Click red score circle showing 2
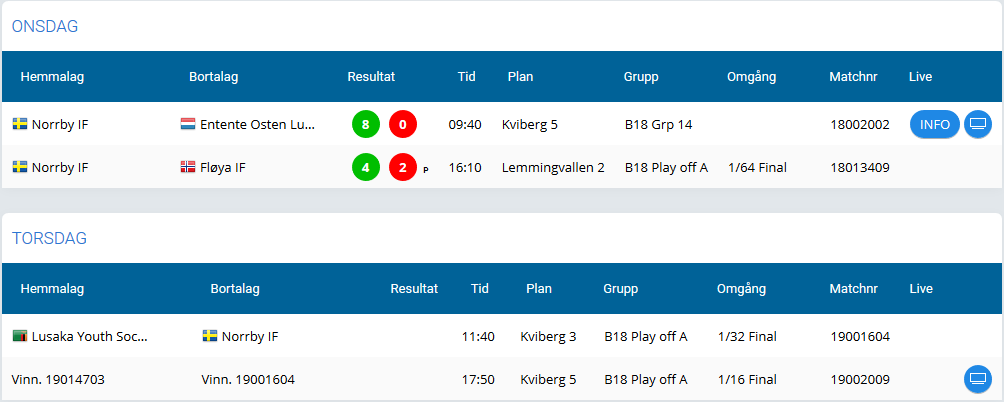This screenshot has height=402, width=1004. (403, 168)
